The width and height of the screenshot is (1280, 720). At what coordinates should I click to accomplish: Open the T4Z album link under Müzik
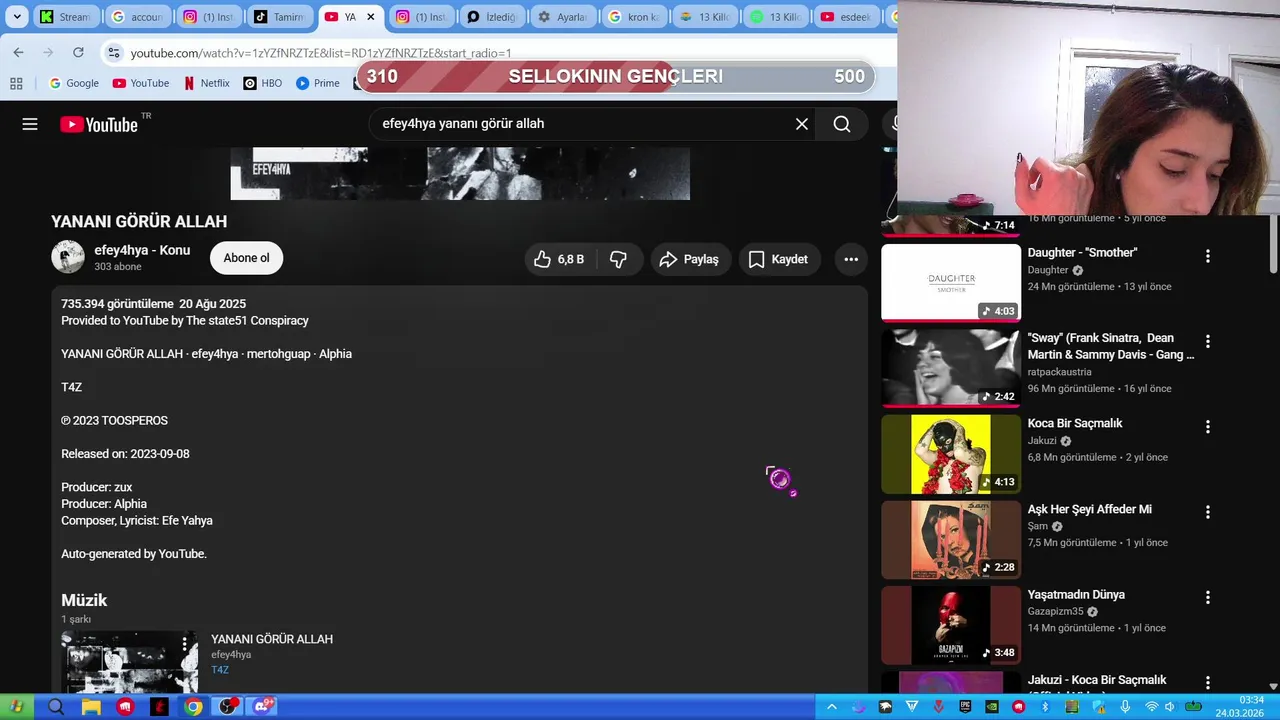click(x=220, y=670)
